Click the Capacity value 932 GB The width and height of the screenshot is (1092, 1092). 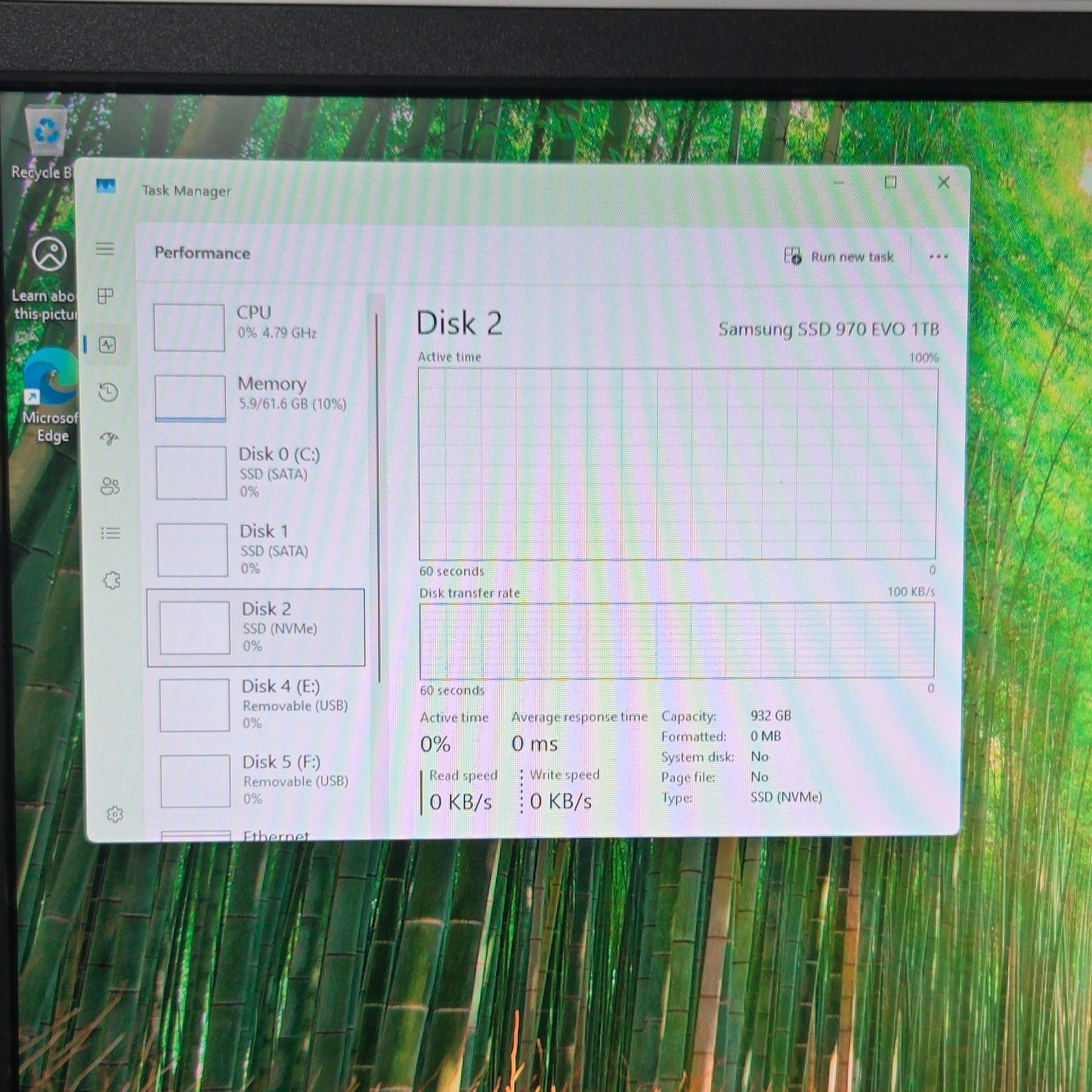771,716
